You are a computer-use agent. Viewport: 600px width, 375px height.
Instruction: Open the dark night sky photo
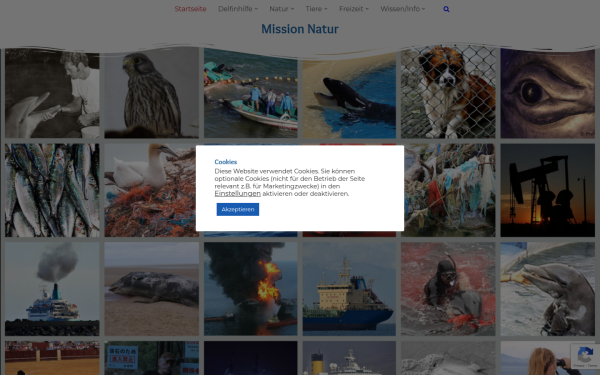click(251, 358)
